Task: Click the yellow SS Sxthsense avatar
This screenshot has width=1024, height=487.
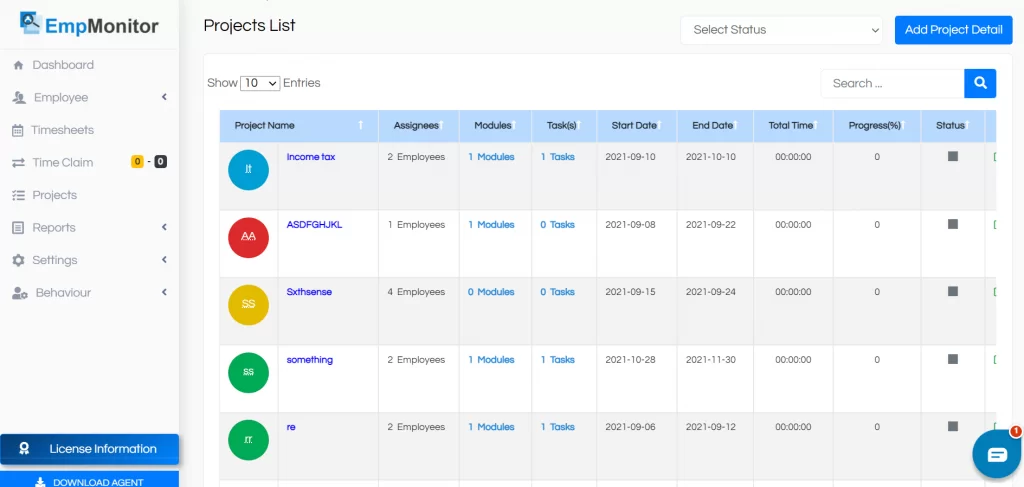Action: point(248,304)
